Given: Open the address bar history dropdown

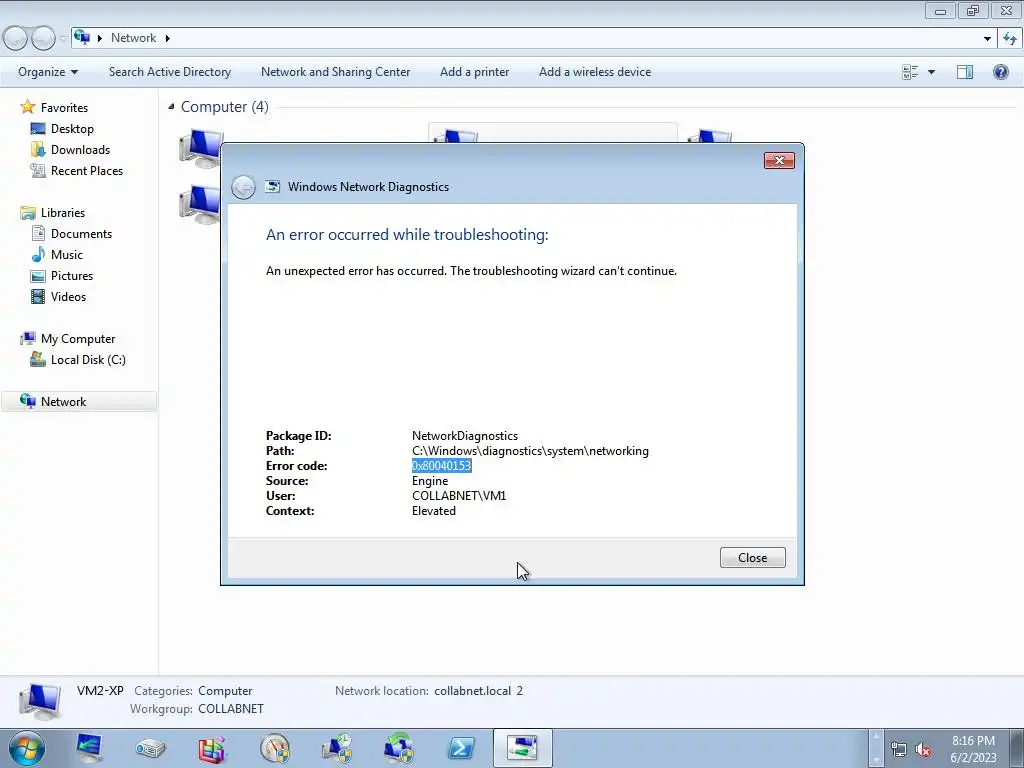Looking at the screenshot, I should pyautogui.click(x=987, y=38).
